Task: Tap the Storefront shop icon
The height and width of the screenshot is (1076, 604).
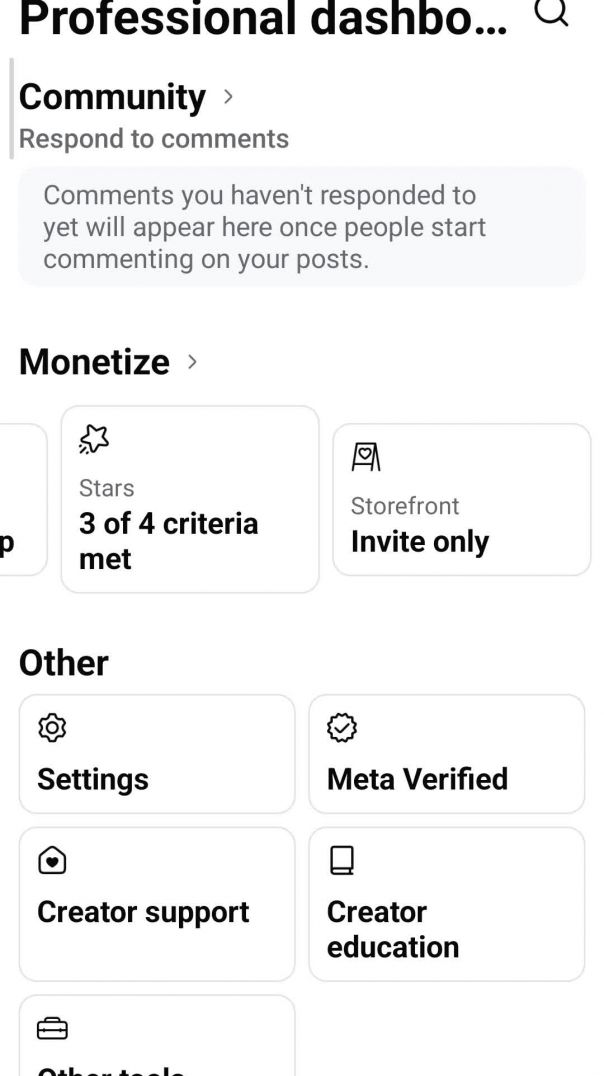Action: (x=366, y=458)
